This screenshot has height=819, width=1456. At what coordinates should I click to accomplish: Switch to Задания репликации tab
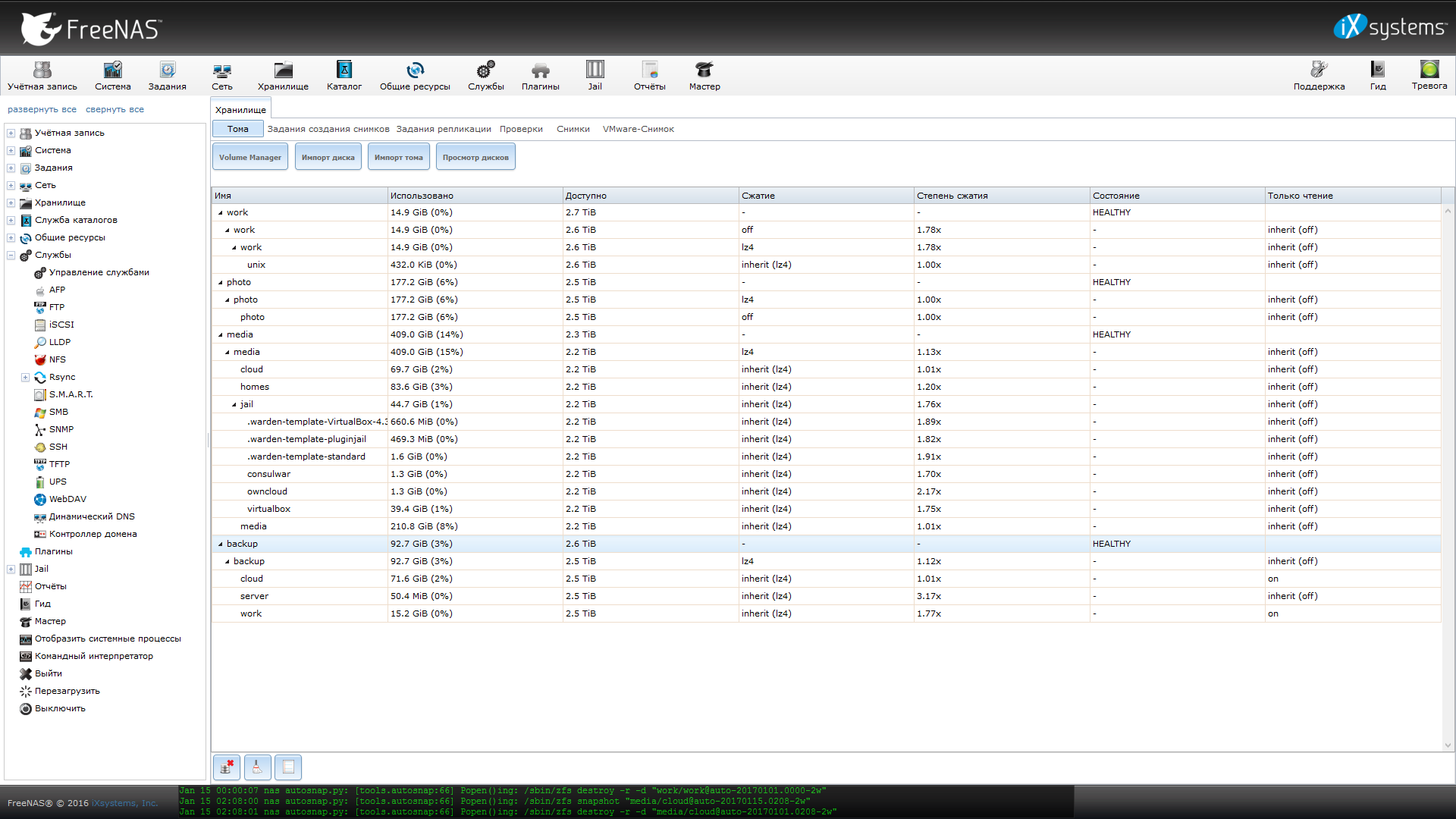point(444,129)
